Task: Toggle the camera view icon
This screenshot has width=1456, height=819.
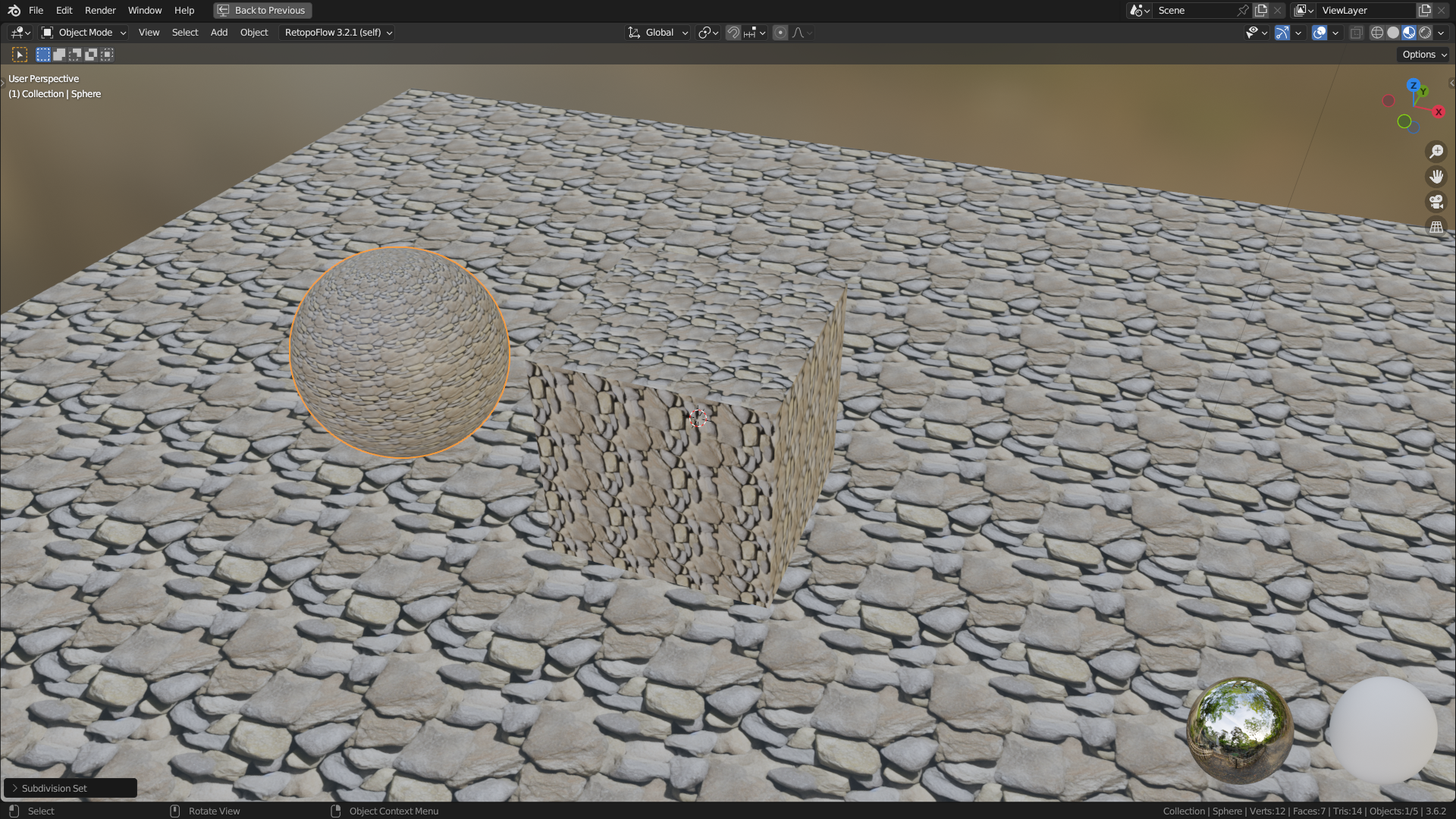Action: [1436, 202]
